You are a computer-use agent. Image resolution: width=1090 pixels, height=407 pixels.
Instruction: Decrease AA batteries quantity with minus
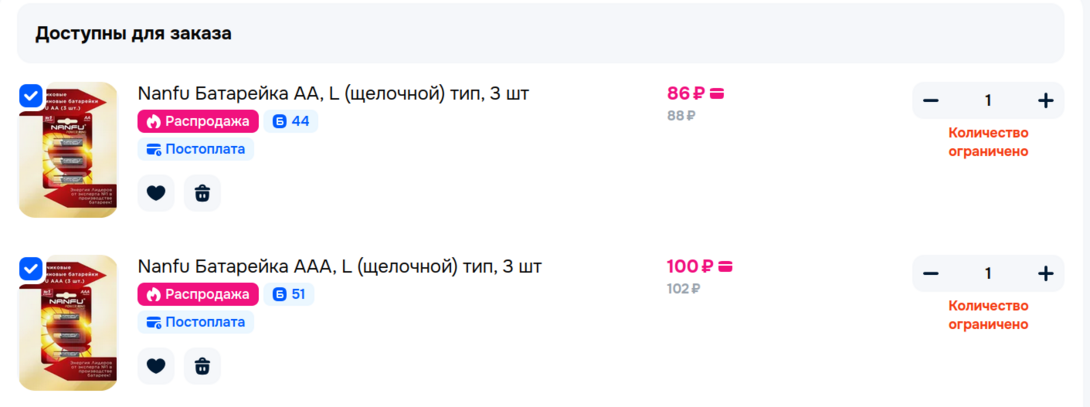(931, 100)
